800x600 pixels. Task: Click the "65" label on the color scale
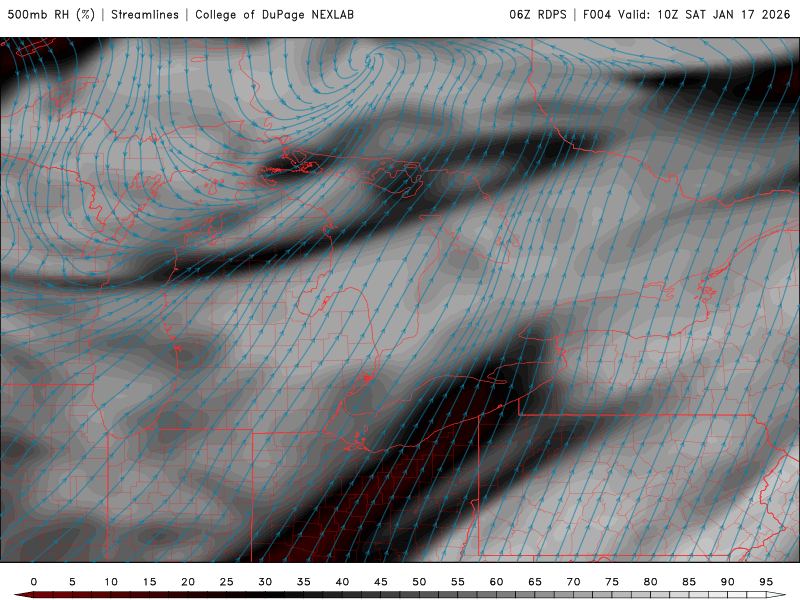click(x=535, y=582)
